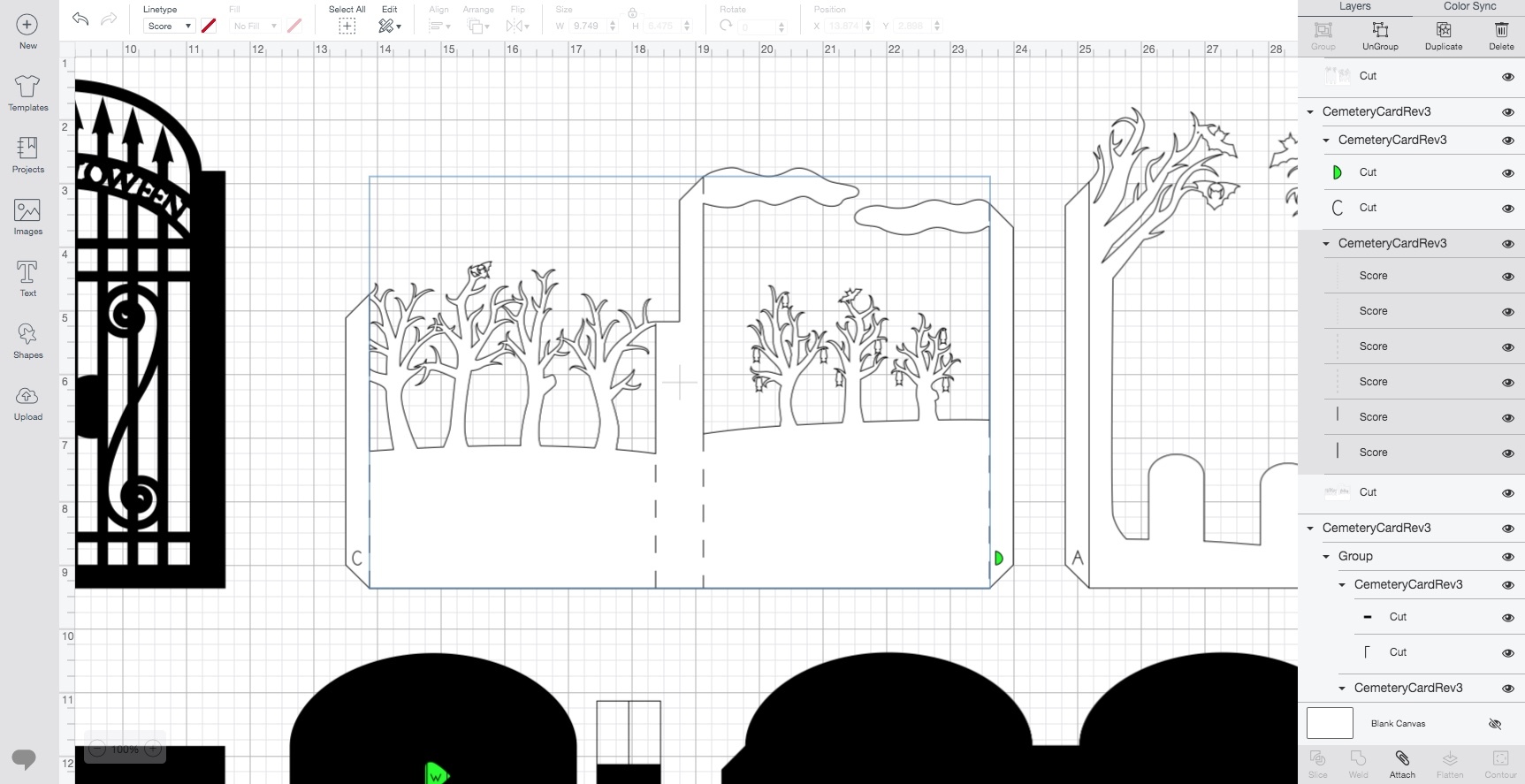Adjust the width W stepper arrows

pyautogui.click(x=613, y=27)
